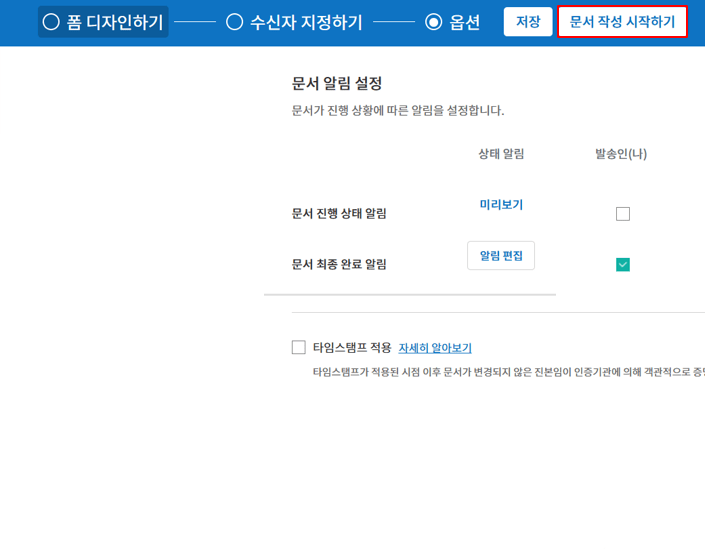Enable 문서 진행 상태 알림 checkbox for sender
This screenshot has height=549, width=705.
point(623,214)
